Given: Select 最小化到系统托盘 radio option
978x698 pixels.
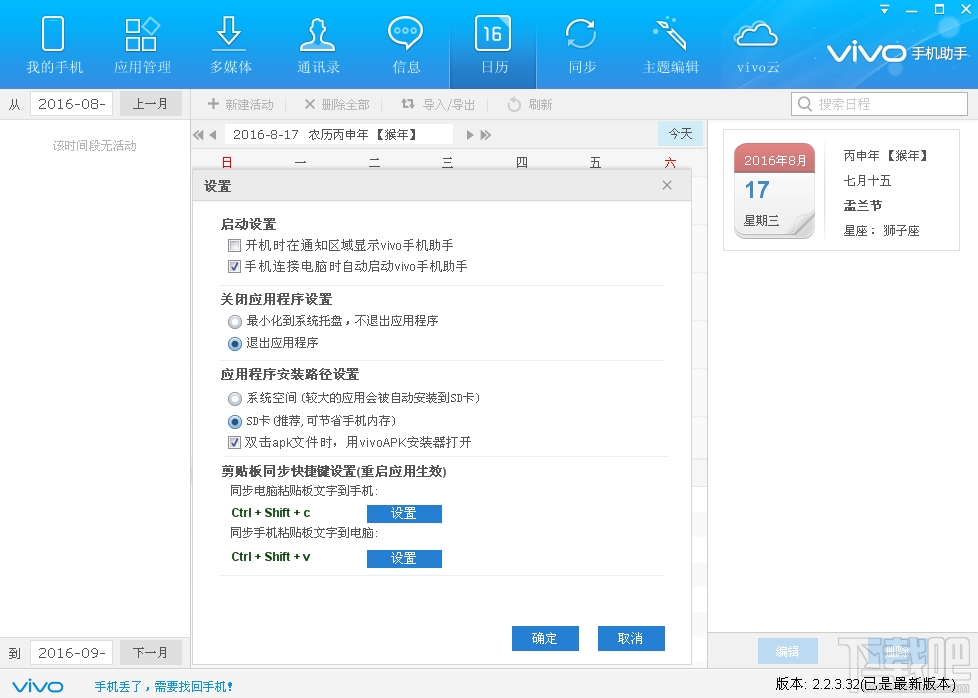Looking at the screenshot, I should click(235, 322).
